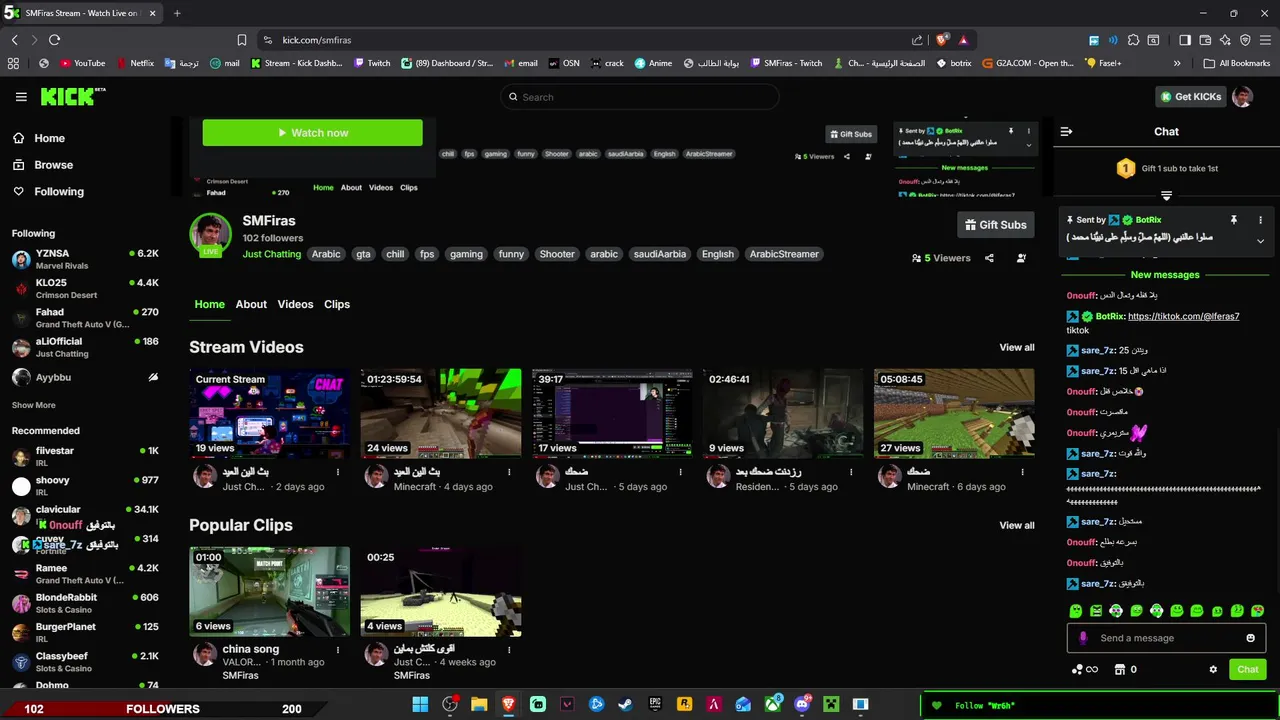
Task: Switch to the Videos tab
Action: pos(295,304)
